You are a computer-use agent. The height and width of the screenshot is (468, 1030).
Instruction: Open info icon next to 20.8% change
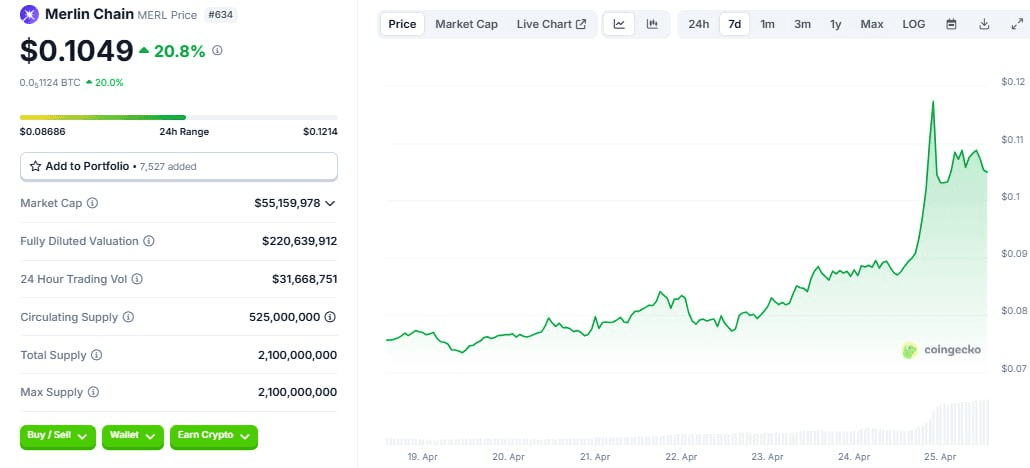click(217, 50)
